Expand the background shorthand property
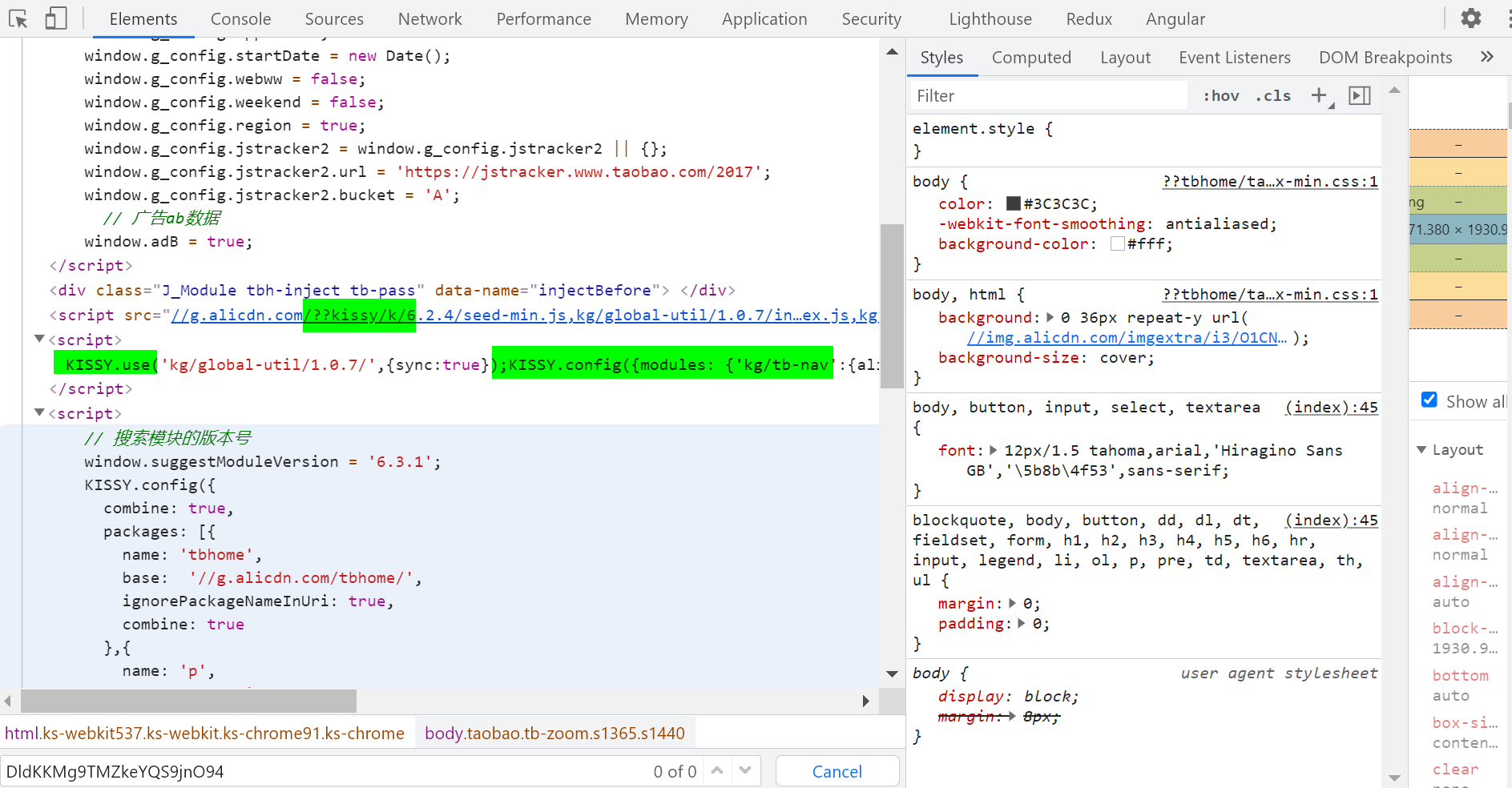1512x788 pixels. (x=1050, y=317)
